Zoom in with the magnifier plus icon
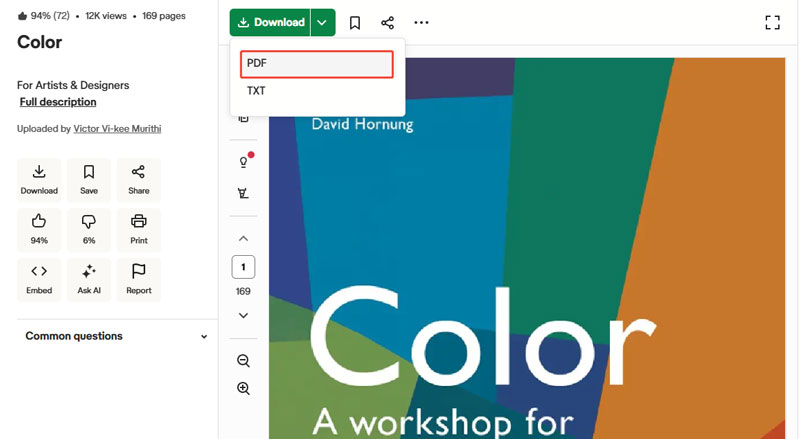This screenshot has width=800, height=439. [243, 388]
